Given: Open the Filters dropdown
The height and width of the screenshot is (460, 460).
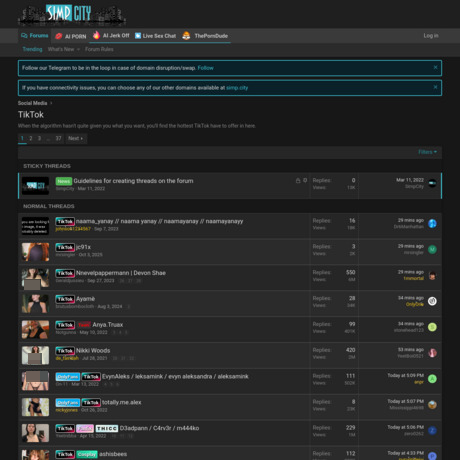Looking at the screenshot, I should click(428, 152).
